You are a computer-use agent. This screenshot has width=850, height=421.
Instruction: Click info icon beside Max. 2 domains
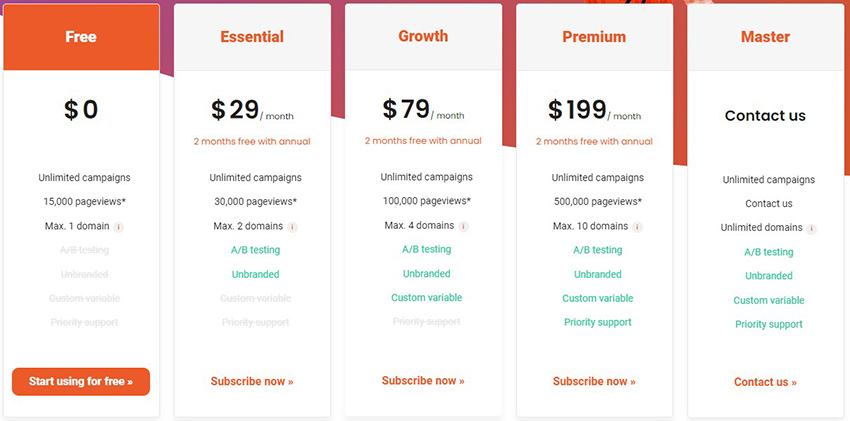point(292,227)
